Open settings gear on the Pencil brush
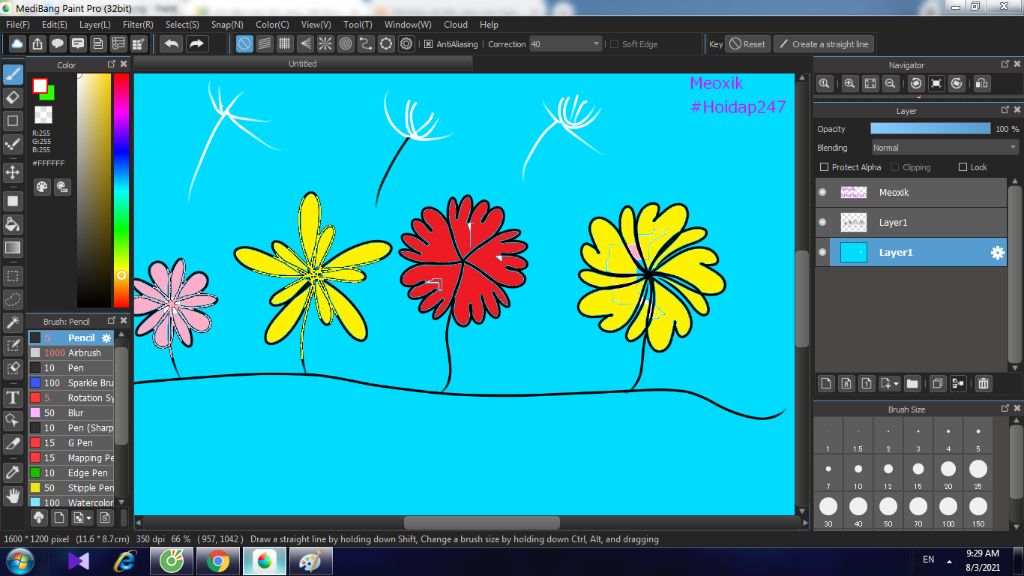This screenshot has width=1024, height=576. [x=106, y=338]
